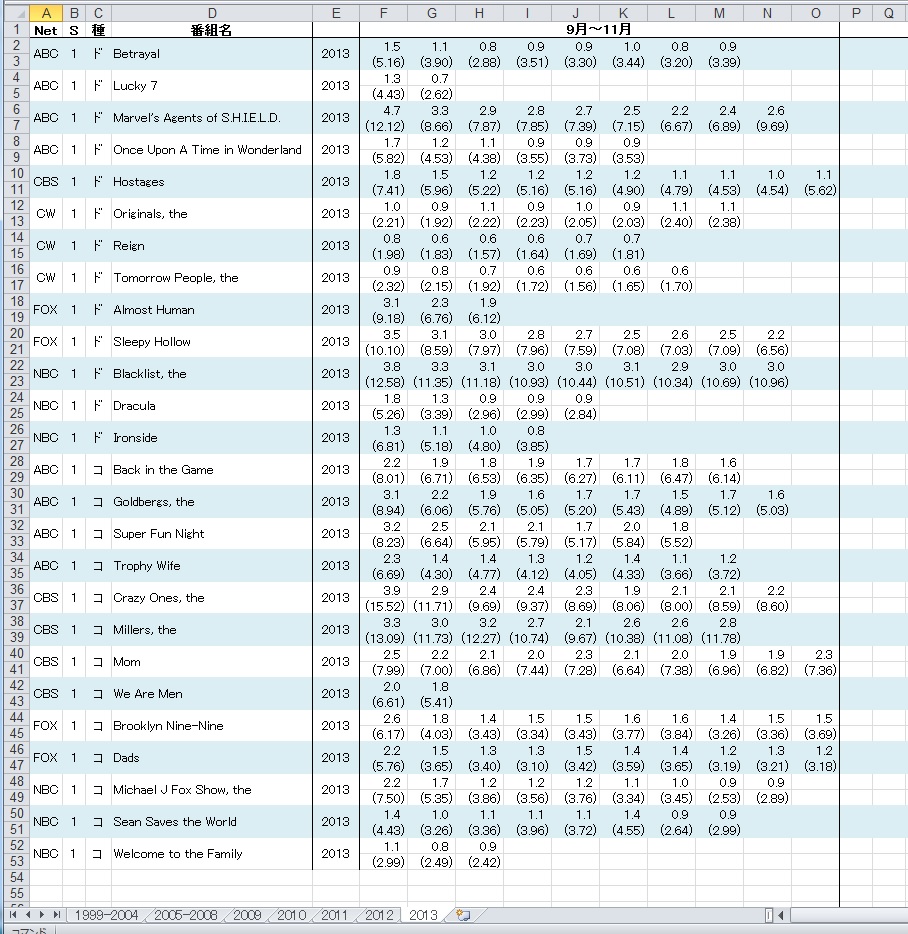
Task: Click the '番組名' header cell
Action: 212,30
